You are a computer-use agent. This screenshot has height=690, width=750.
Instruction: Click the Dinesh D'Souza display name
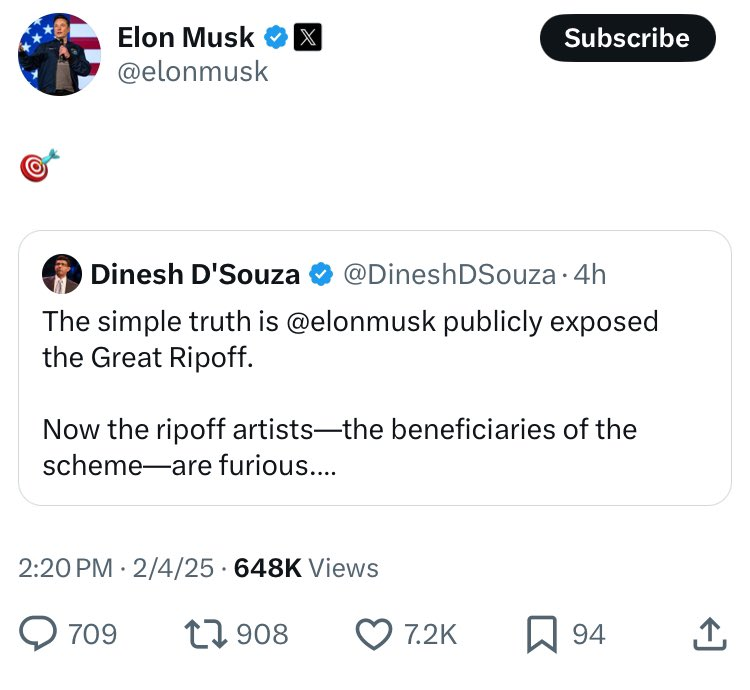195,274
